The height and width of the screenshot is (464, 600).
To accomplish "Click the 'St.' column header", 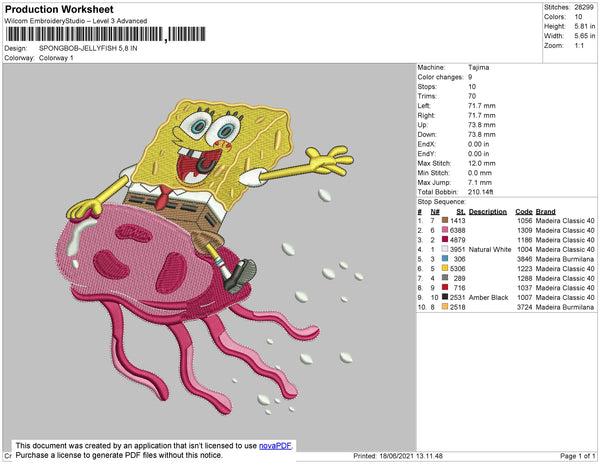I will [461, 212].
